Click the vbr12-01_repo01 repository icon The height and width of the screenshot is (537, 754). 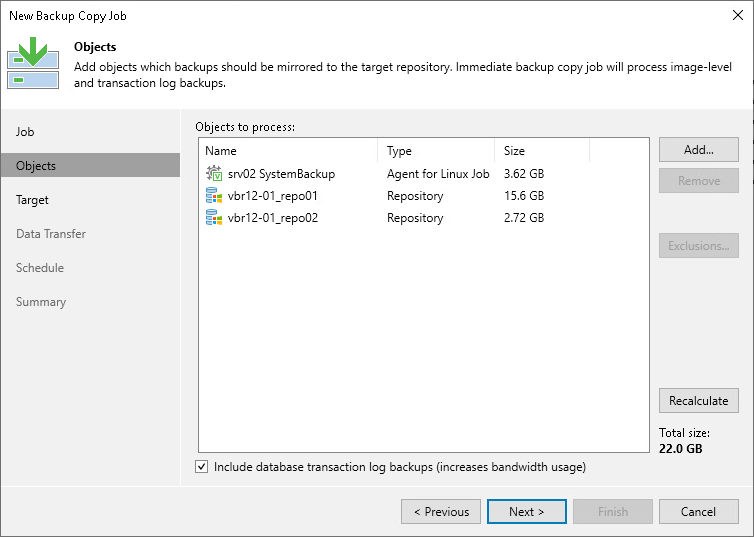click(x=214, y=196)
